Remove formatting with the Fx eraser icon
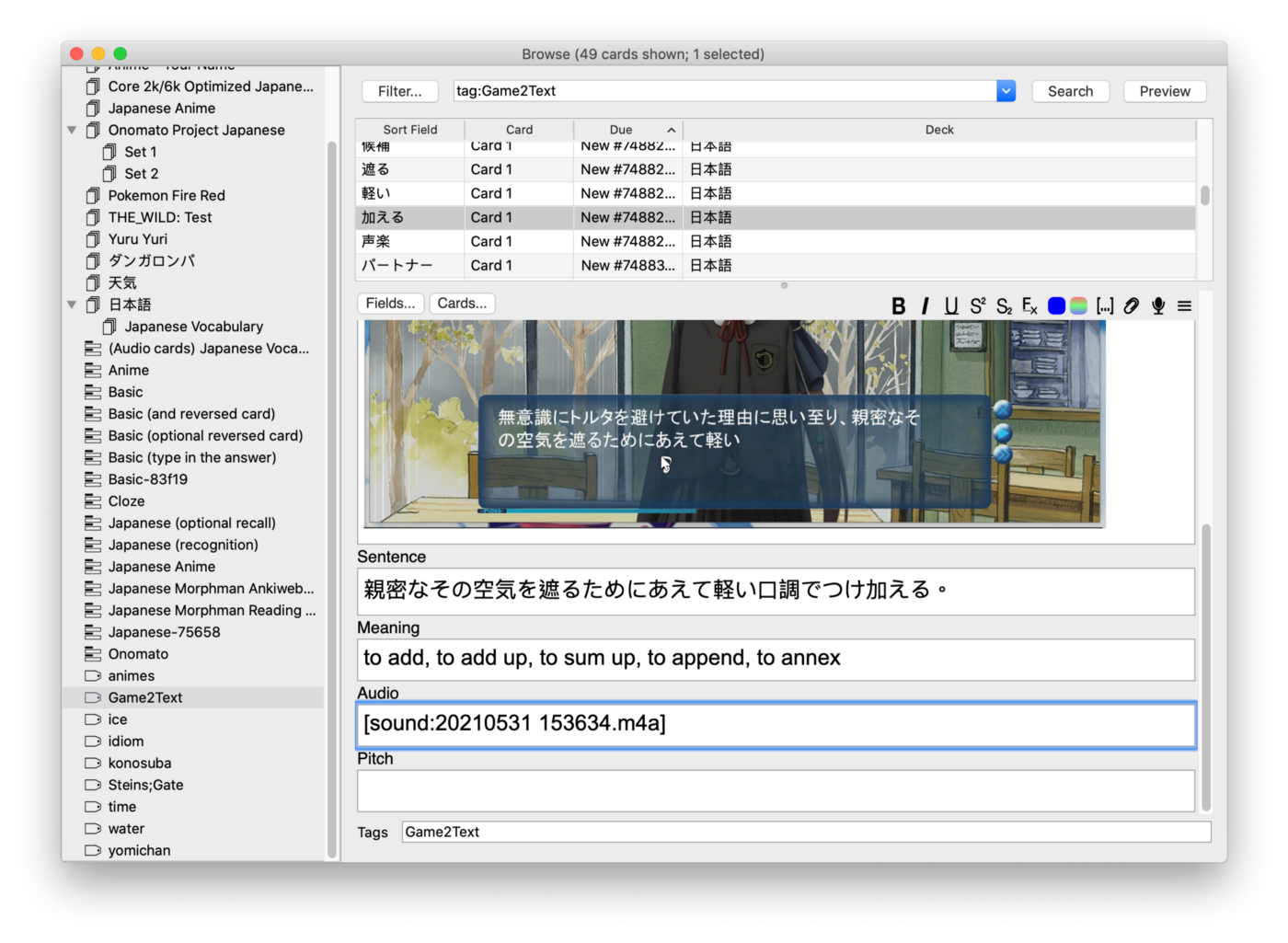1288x943 pixels. pyautogui.click(x=1029, y=305)
